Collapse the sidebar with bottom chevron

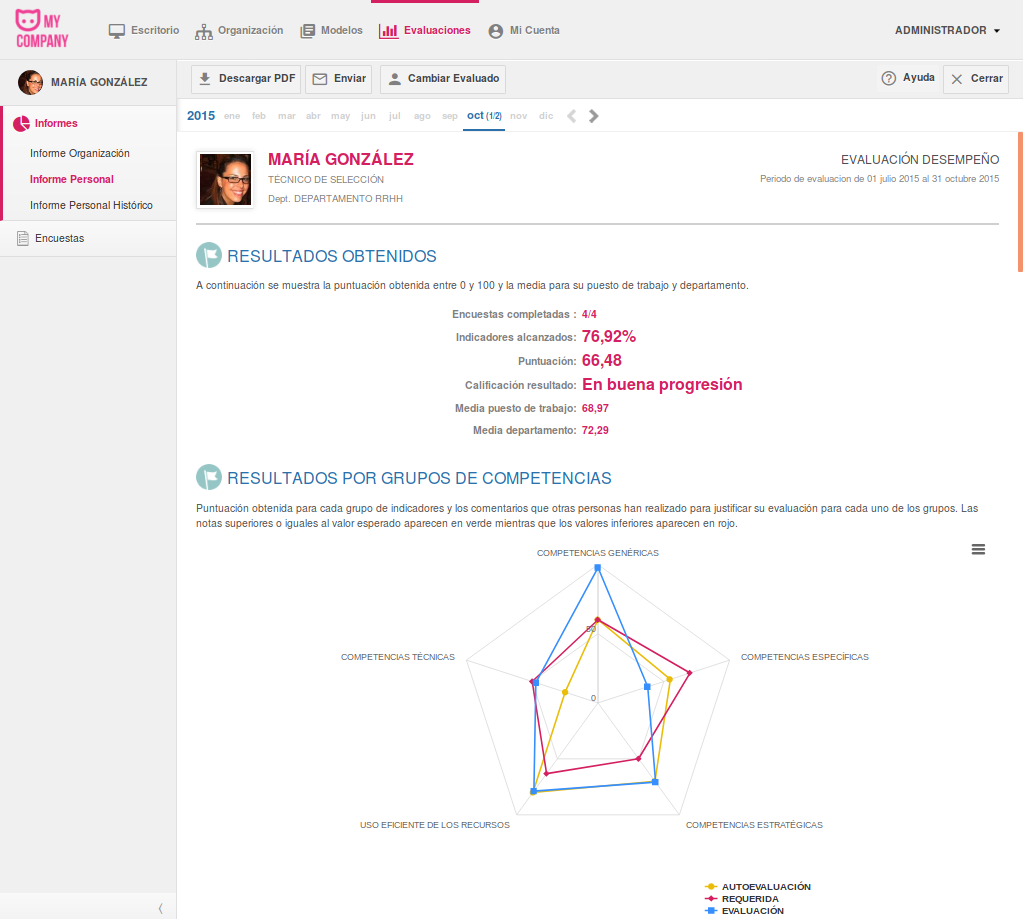coord(160,909)
